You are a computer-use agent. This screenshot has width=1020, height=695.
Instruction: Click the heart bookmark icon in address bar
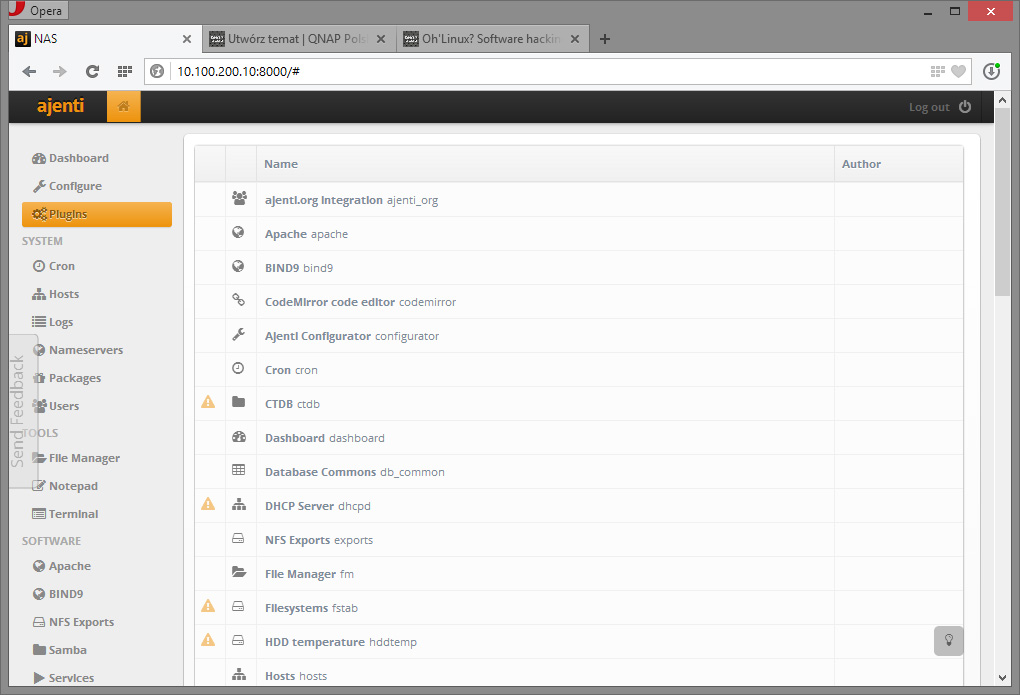(958, 72)
